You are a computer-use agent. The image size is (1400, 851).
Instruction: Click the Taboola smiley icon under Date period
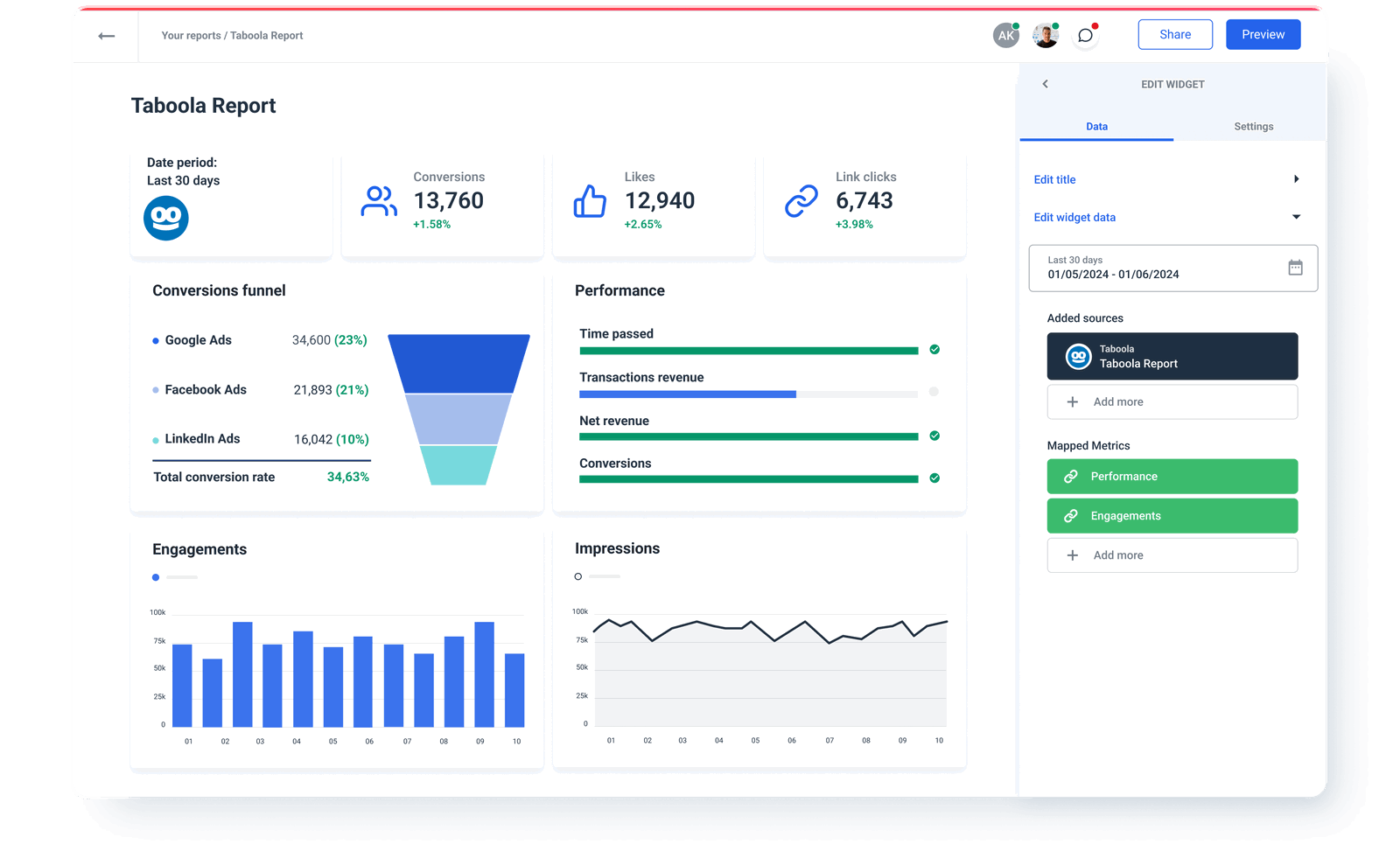165,218
